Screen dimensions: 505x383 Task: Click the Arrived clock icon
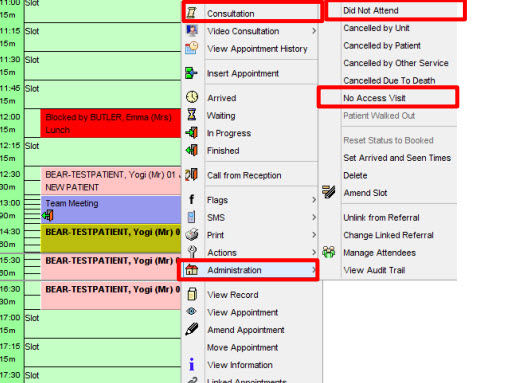click(x=192, y=97)
